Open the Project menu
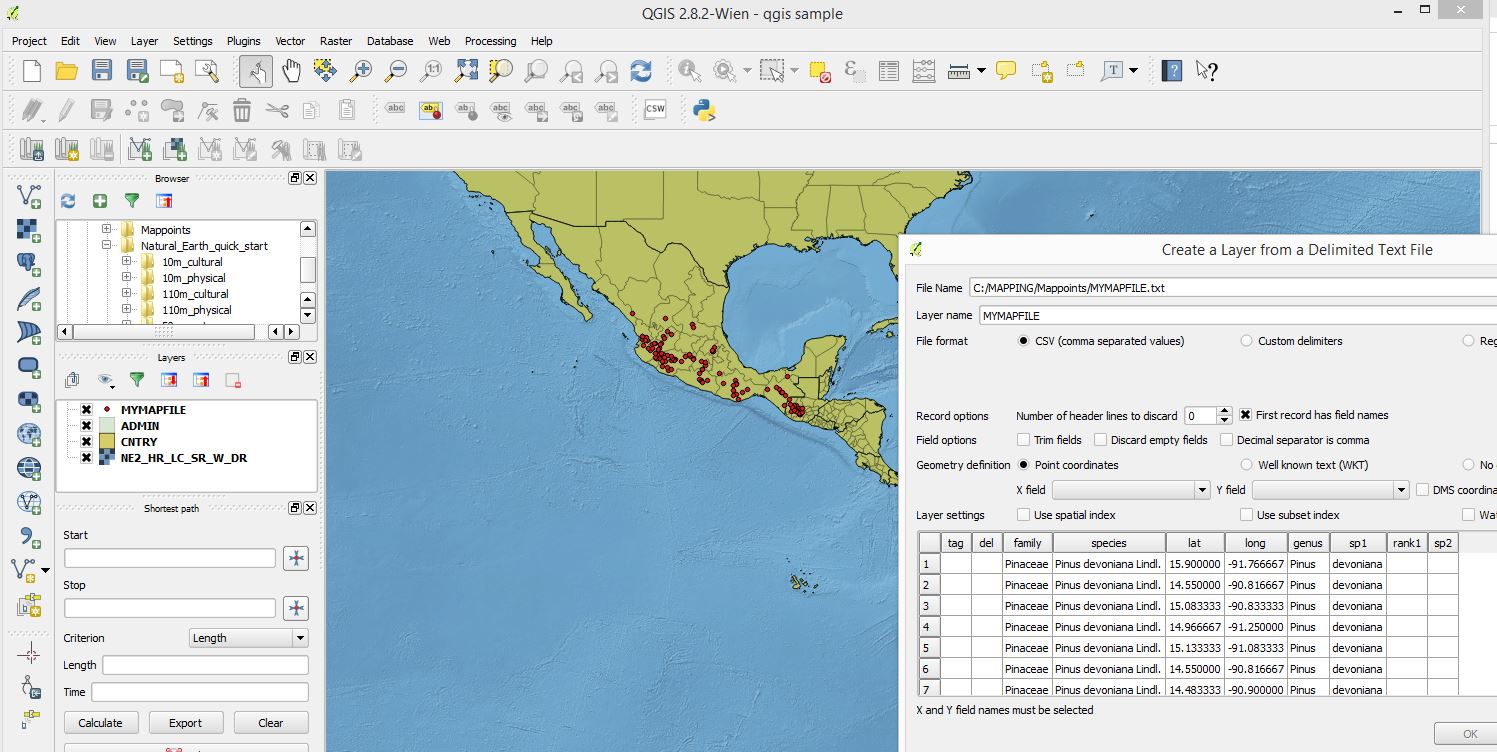The height and width of the screenshot is (752, 1497). click(x=29, y=41)
